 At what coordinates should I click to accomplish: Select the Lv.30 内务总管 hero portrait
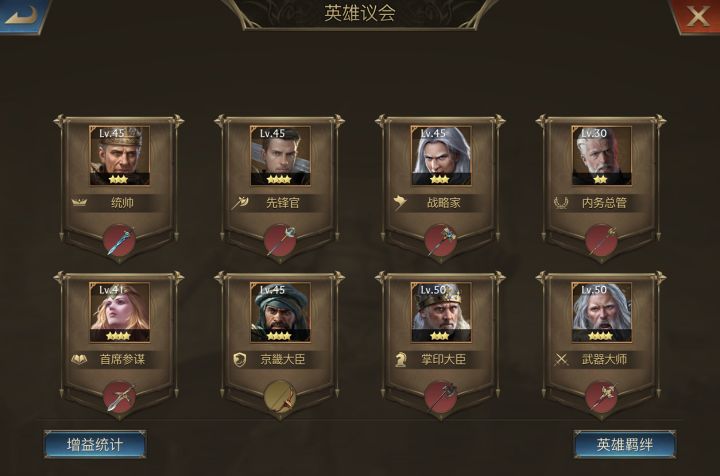(602, 156)
